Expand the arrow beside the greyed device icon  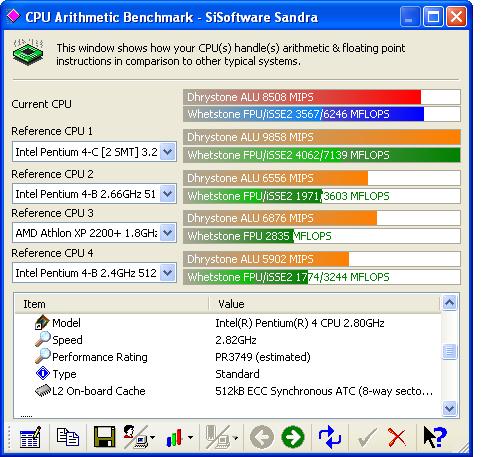(x=235, y=437)
